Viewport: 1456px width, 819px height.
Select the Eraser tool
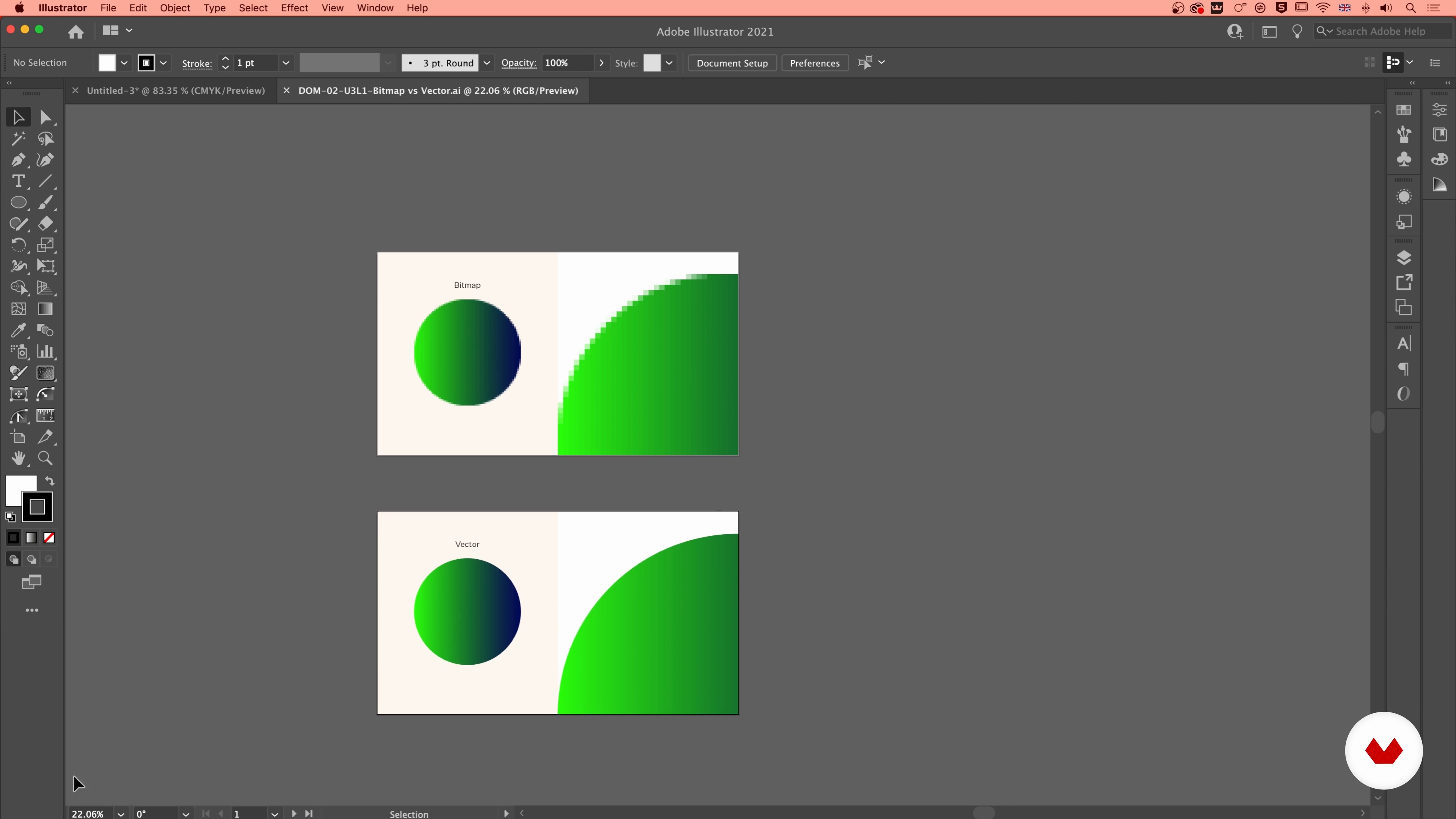[x=45, y=224]
